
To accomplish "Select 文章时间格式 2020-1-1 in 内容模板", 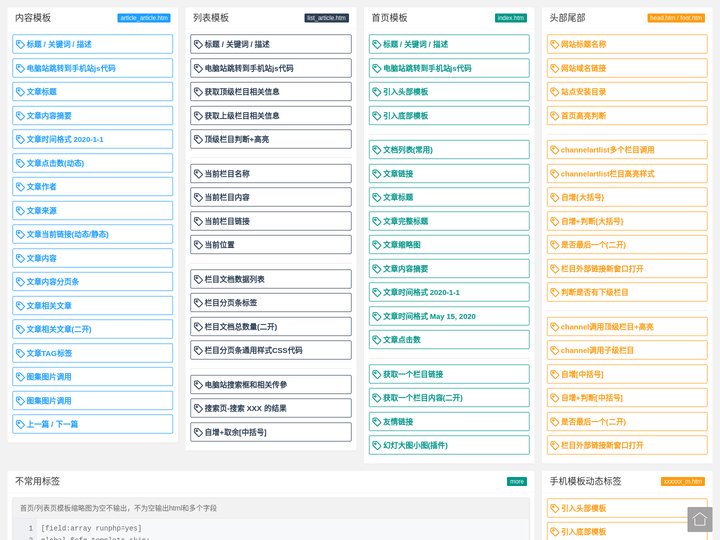I will click(x=93, y=139).
